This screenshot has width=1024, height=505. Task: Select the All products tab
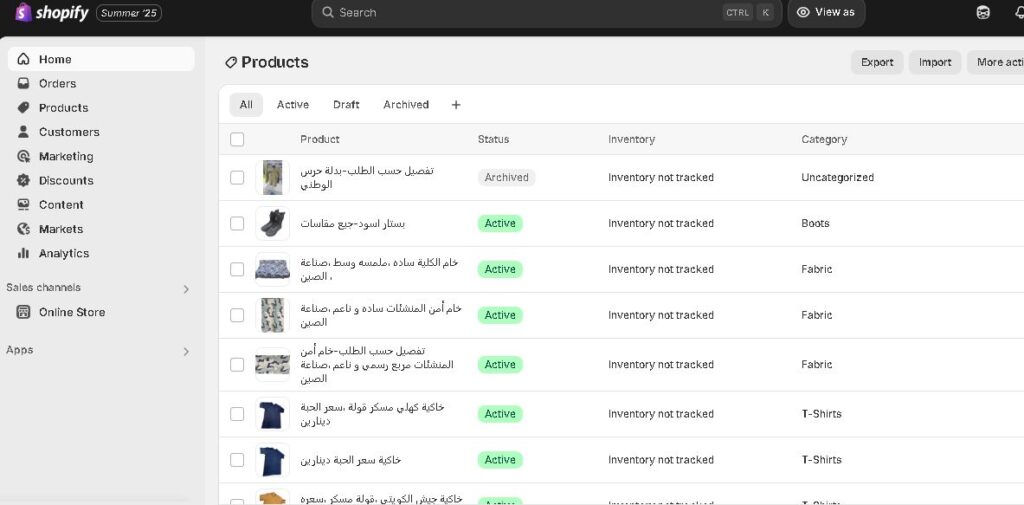(246, 105)
